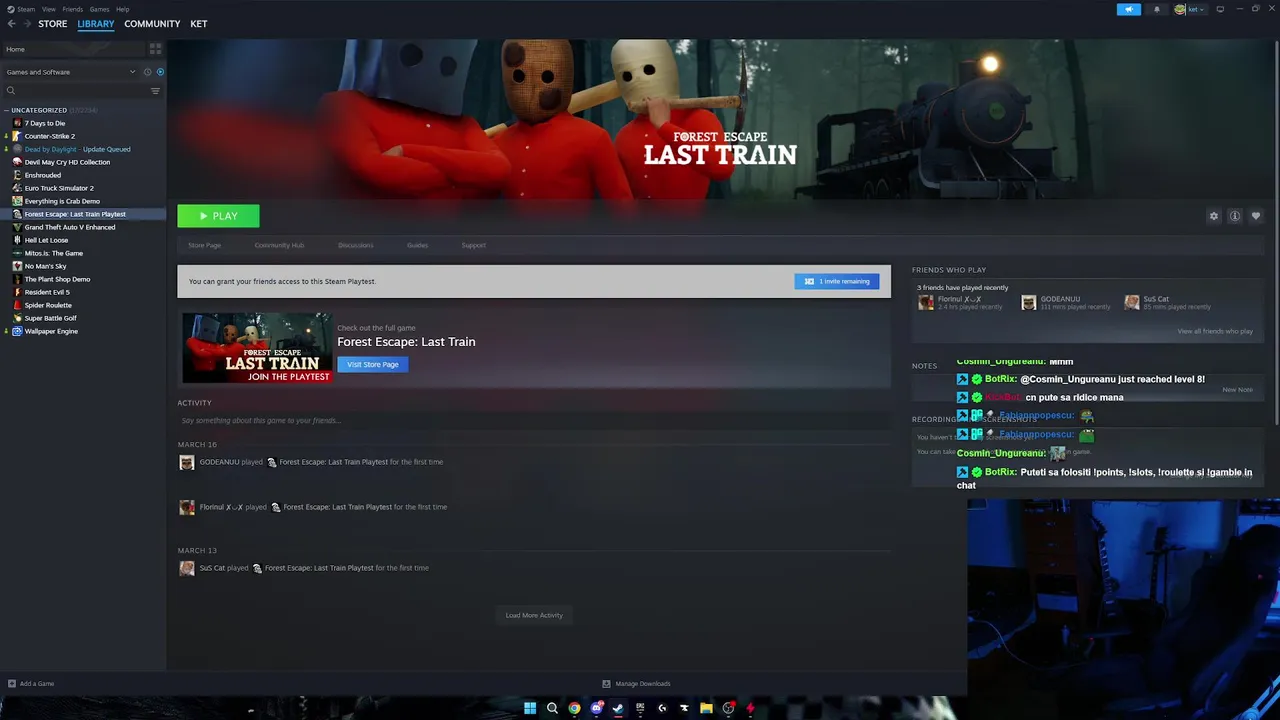Add game to favorites heart icon

[x=1256, y=216]
